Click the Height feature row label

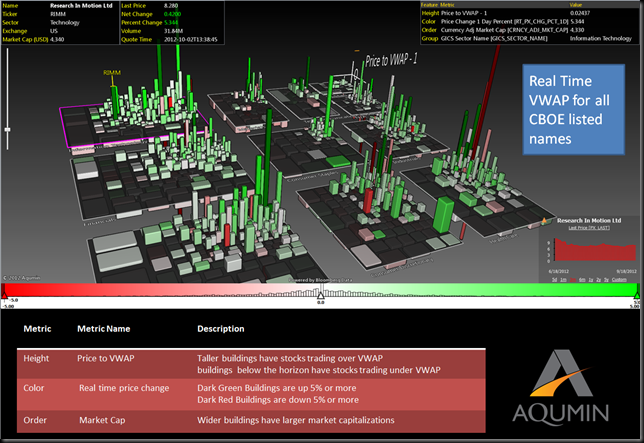tap(430, 13)
